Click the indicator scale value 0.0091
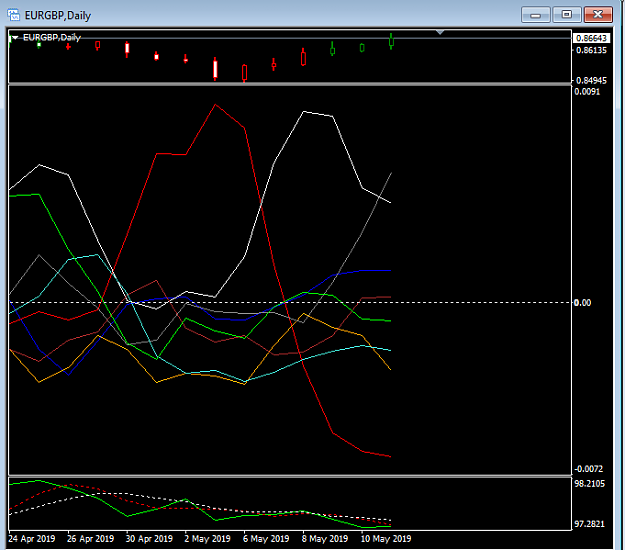The height and width of the screenshot is (550, 625). point(587,92)
